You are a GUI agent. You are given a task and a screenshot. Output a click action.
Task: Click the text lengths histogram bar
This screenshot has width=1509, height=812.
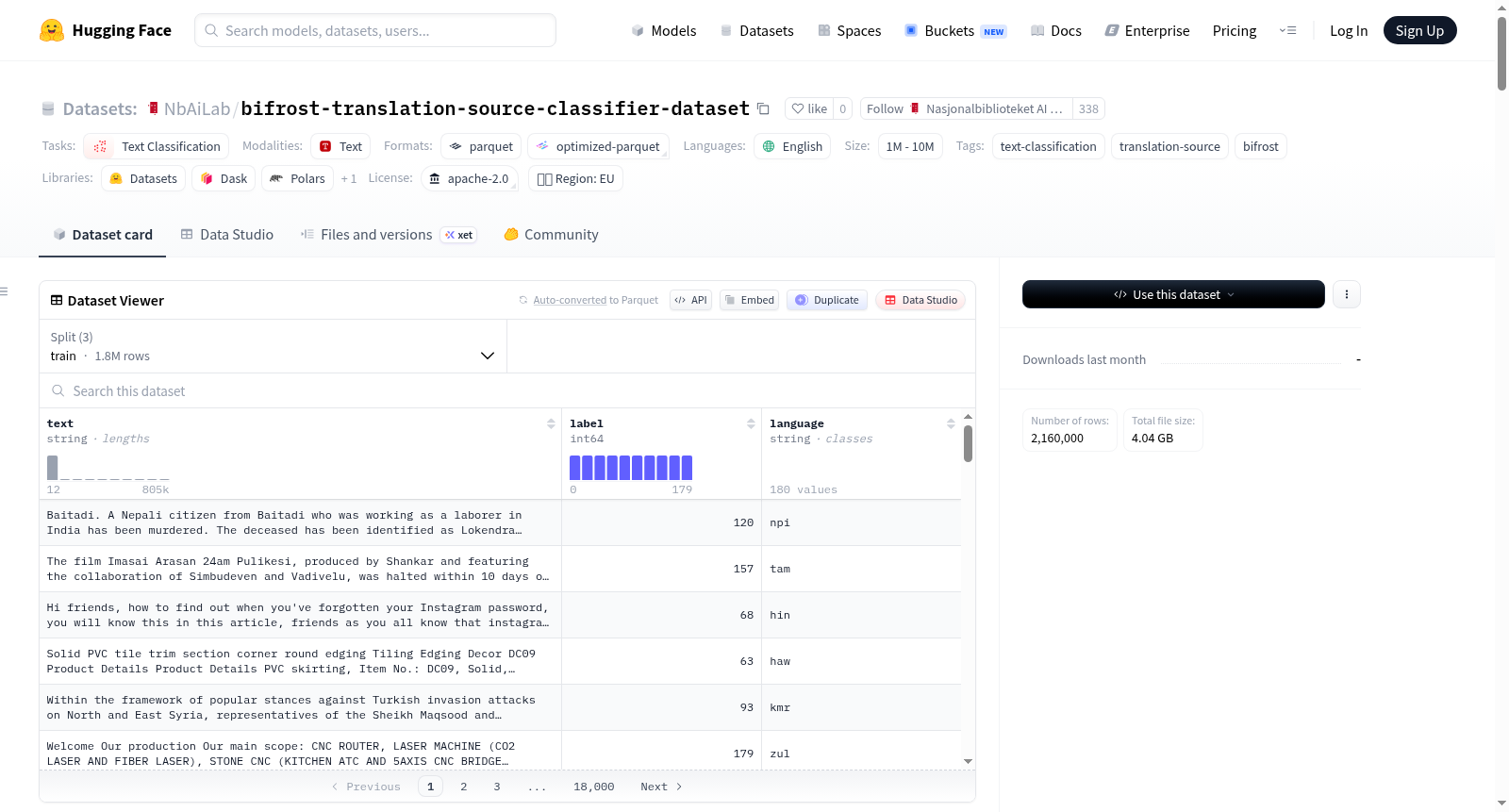(53, 468)
